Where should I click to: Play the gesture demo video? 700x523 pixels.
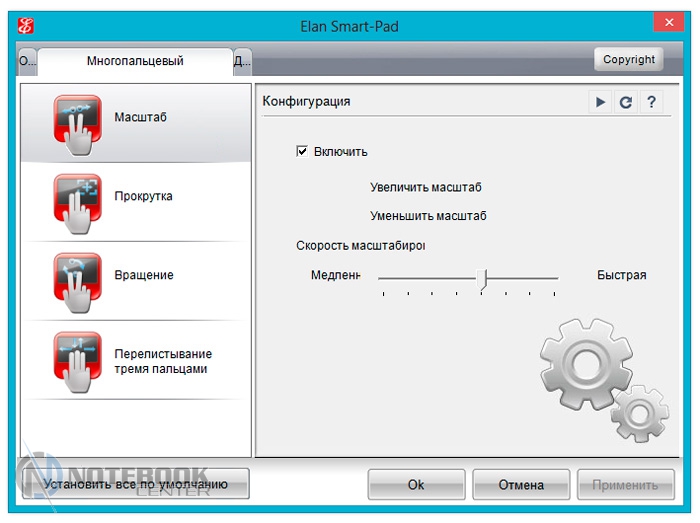(x=600, y=102)
